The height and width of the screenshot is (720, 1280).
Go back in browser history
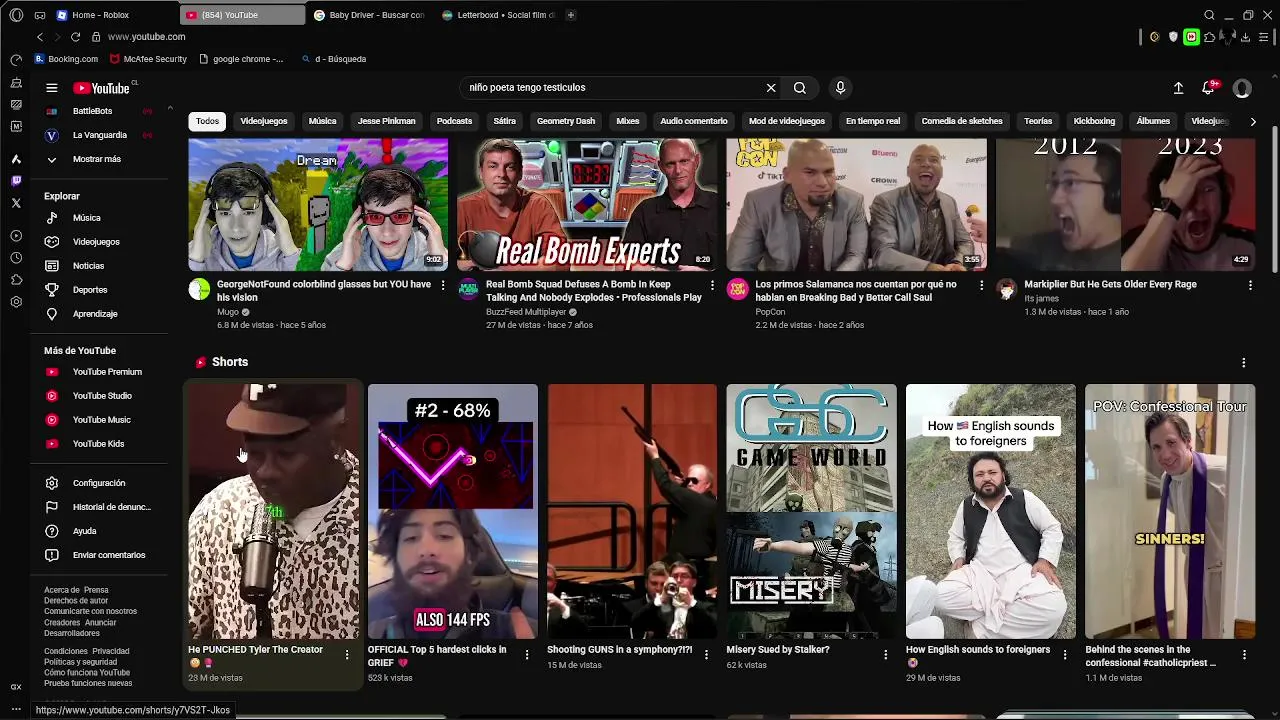point(40,37)
